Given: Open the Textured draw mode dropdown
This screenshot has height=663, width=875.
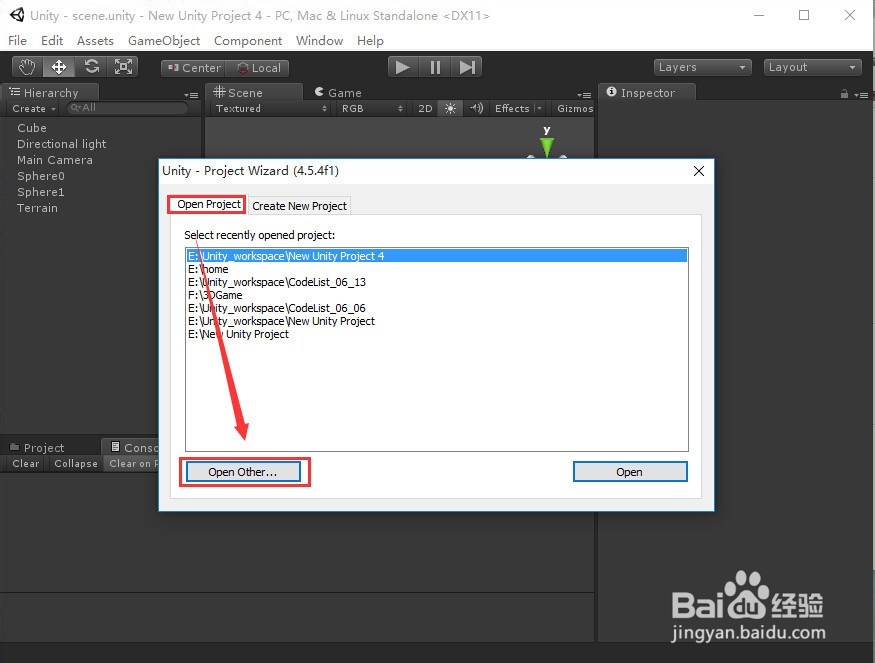Looking at the screenshot, I should point(271,108).
